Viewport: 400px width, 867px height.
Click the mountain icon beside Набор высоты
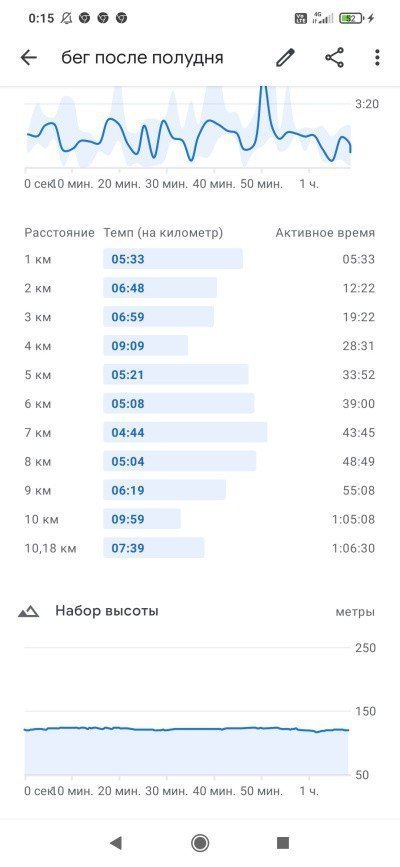28,612
